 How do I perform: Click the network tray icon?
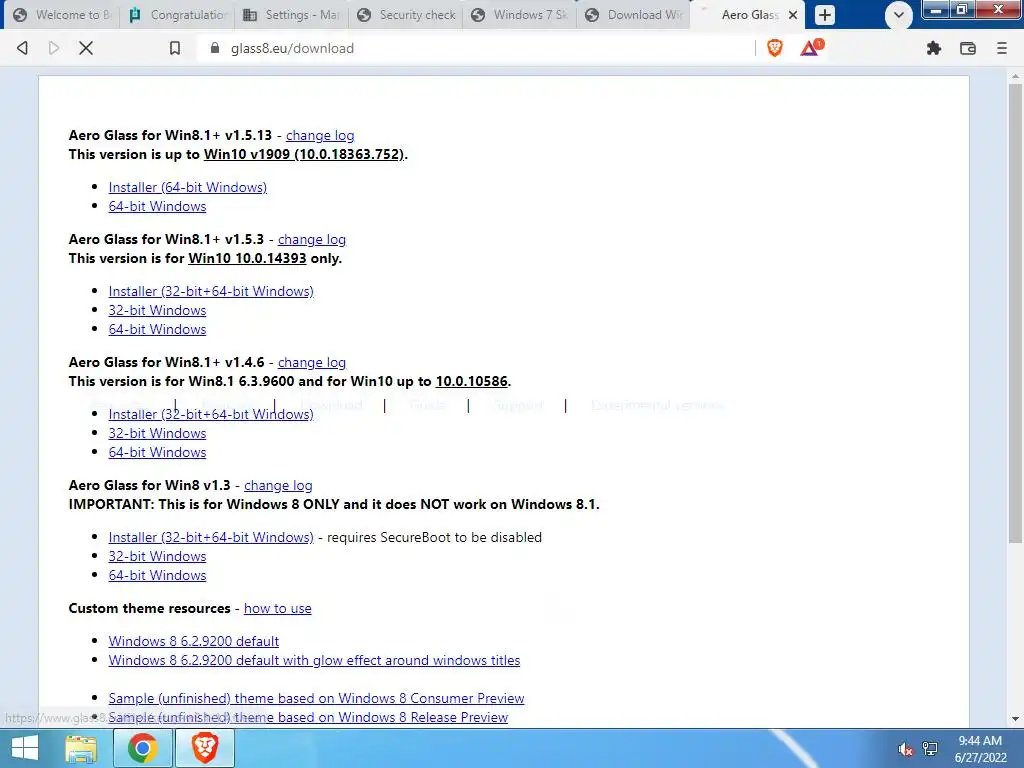[930, 748]
